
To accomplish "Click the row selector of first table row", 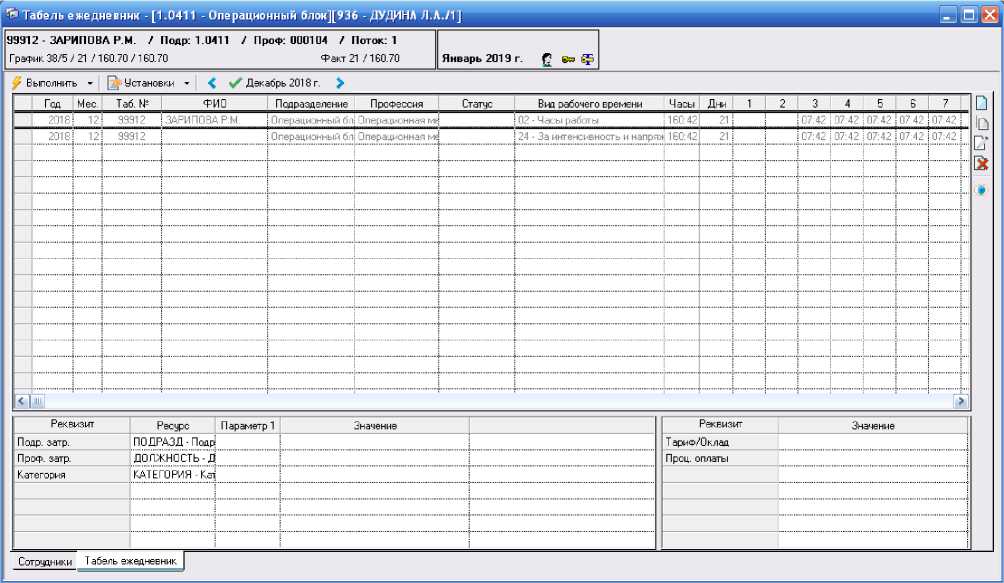I will tap(23, 120).
